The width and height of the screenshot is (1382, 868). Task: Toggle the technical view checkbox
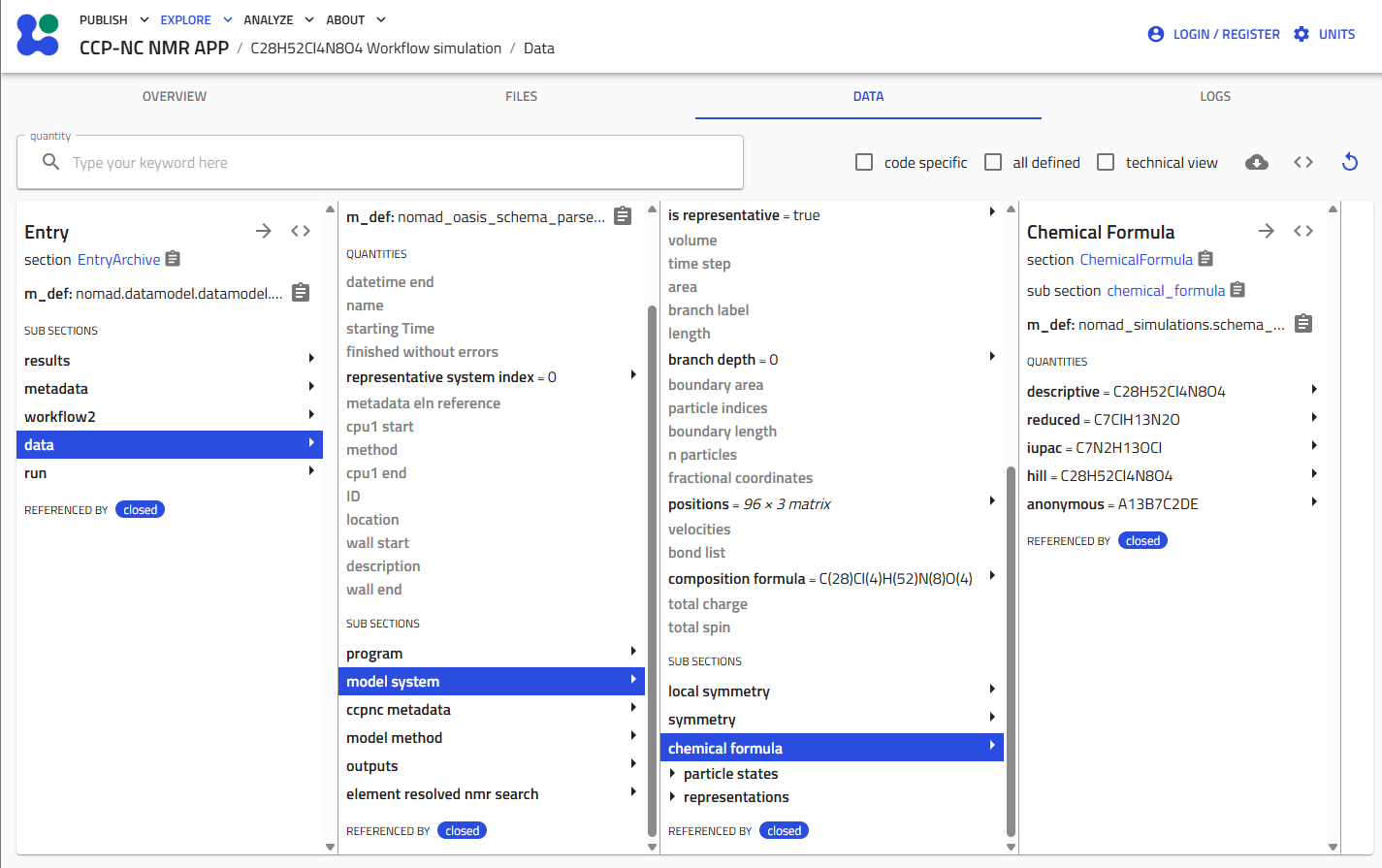pos(1106,162)
